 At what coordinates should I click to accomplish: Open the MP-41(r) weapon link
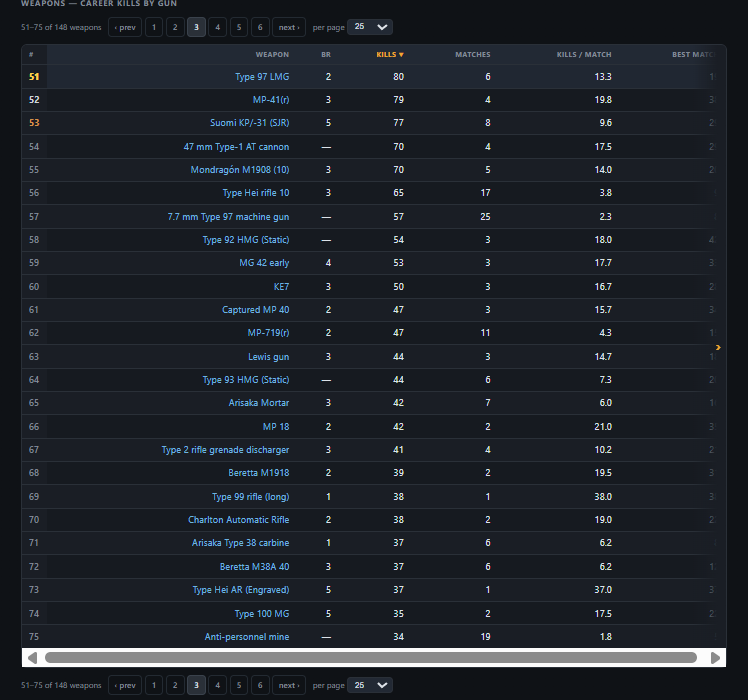point(270,100)
